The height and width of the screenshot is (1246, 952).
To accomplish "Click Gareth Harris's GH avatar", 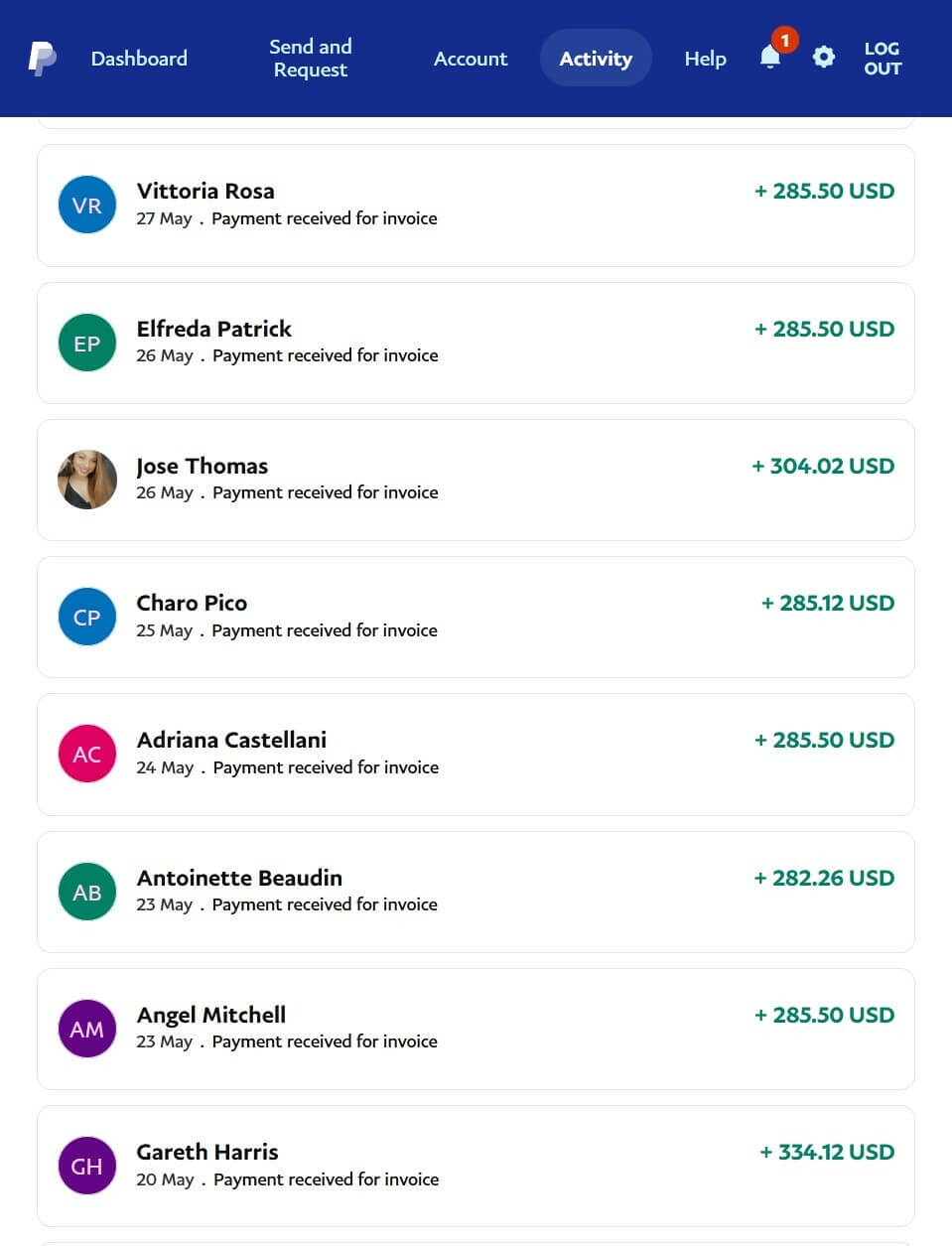I will click(x=87, y=1166).
